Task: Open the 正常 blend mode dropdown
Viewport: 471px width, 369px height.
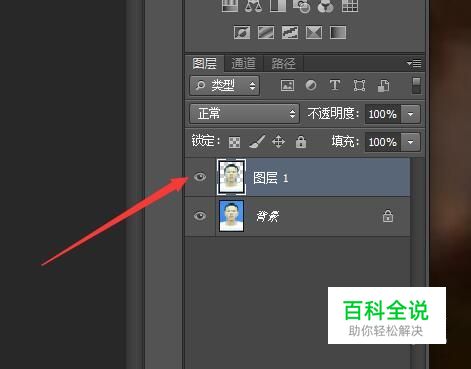Action: point(244,114)
